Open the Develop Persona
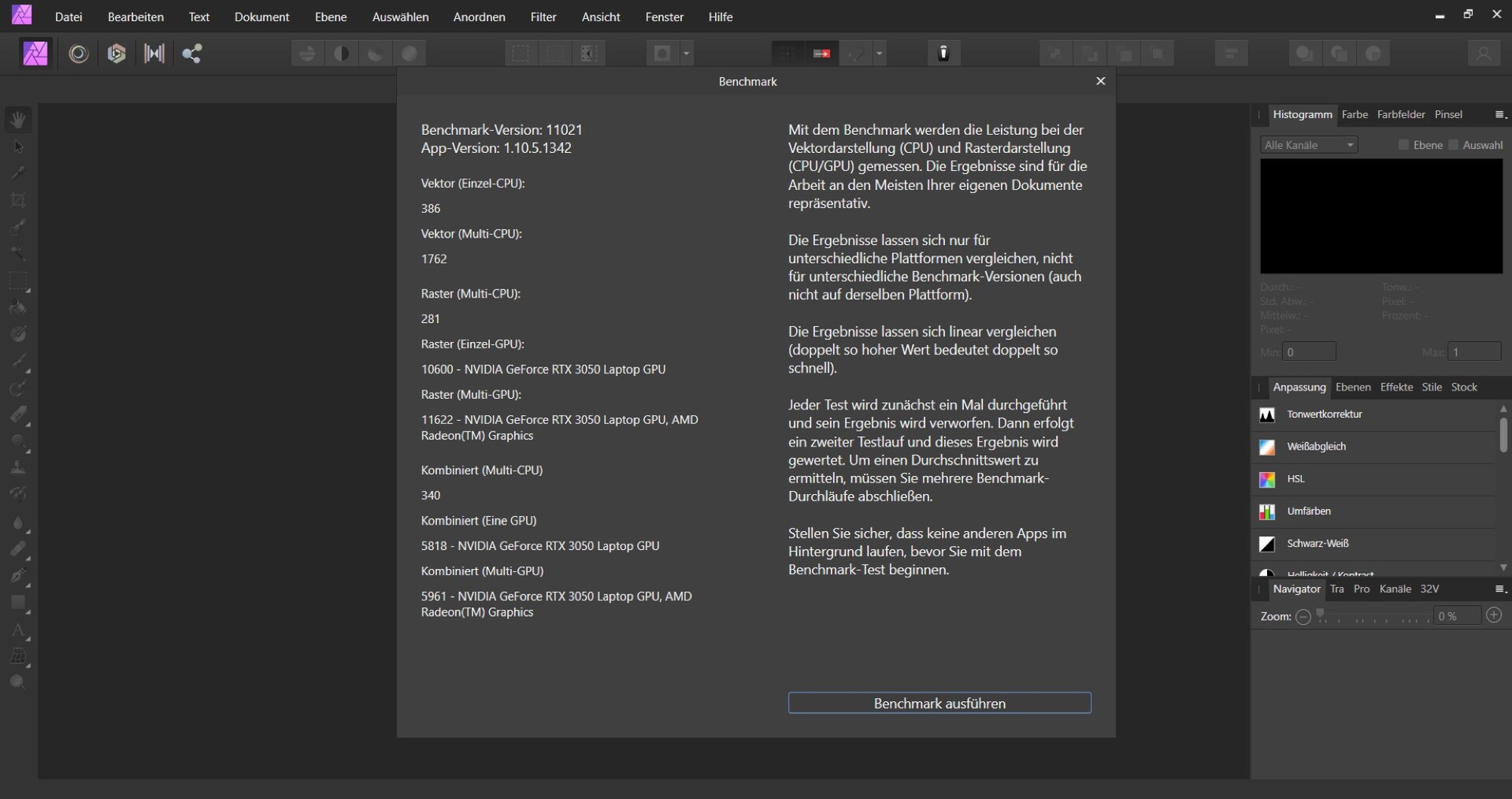 [x=117, y=54]
